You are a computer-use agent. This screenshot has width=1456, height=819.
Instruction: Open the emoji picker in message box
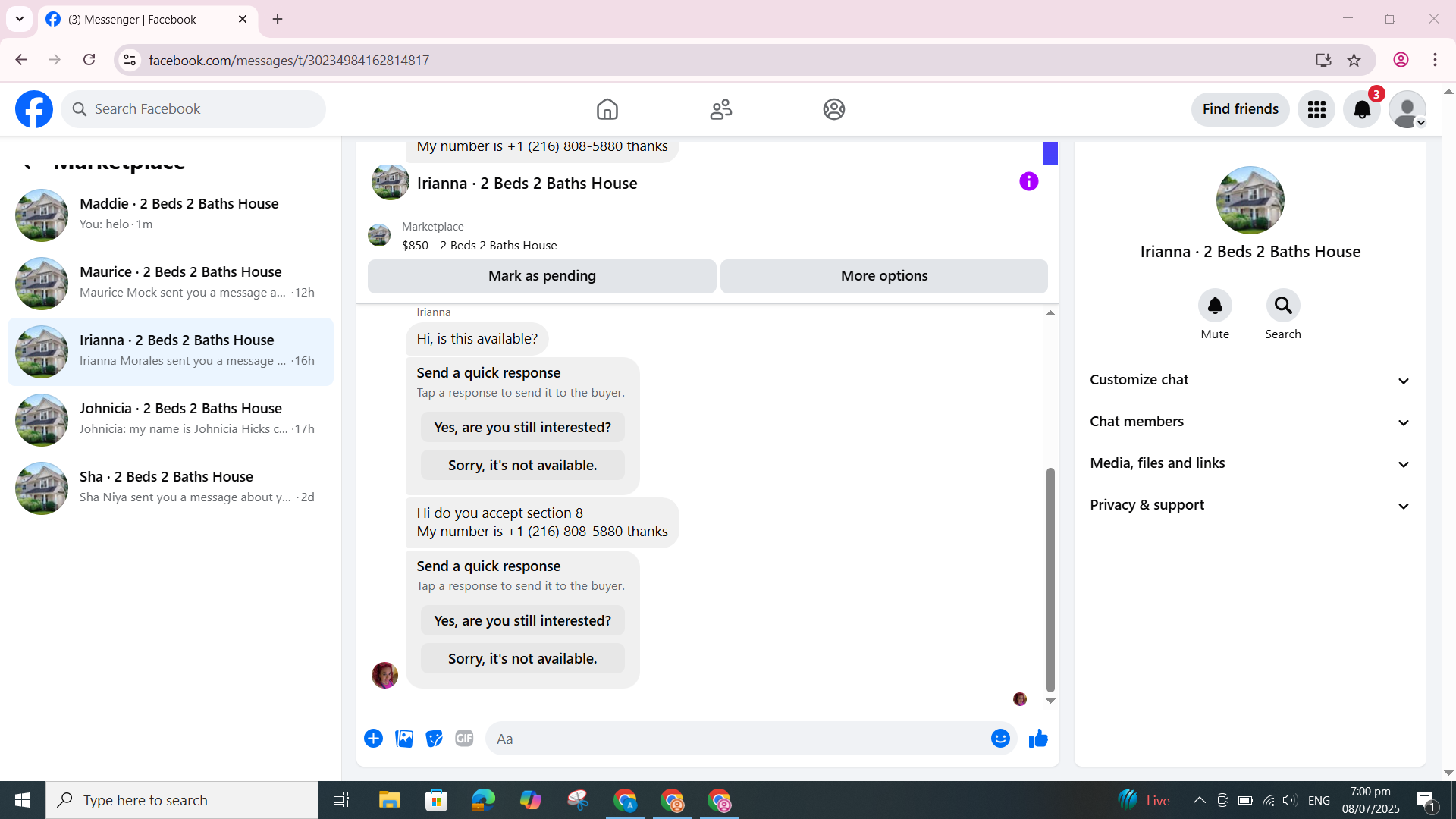tap(1000, 739)
